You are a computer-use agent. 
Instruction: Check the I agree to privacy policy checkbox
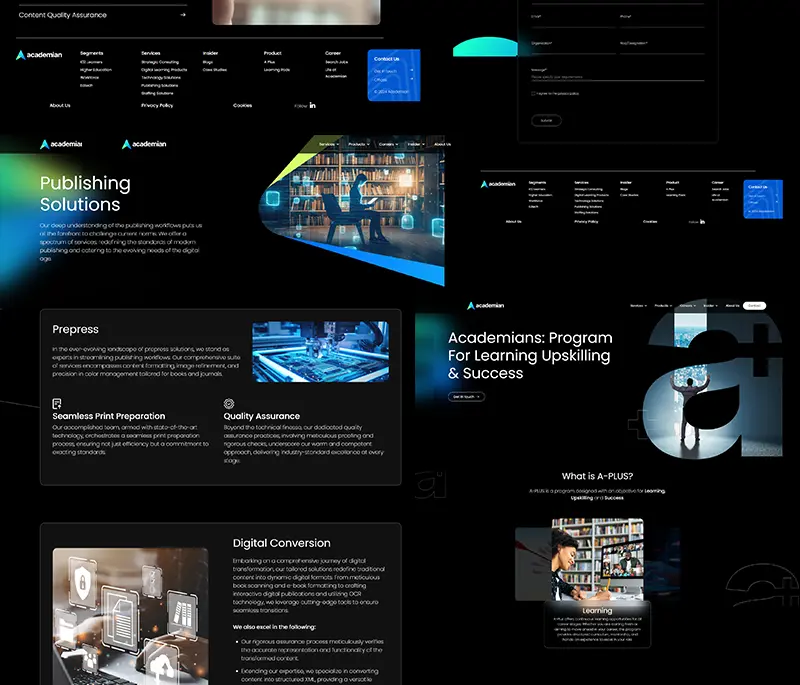click(x=532, y=93)
